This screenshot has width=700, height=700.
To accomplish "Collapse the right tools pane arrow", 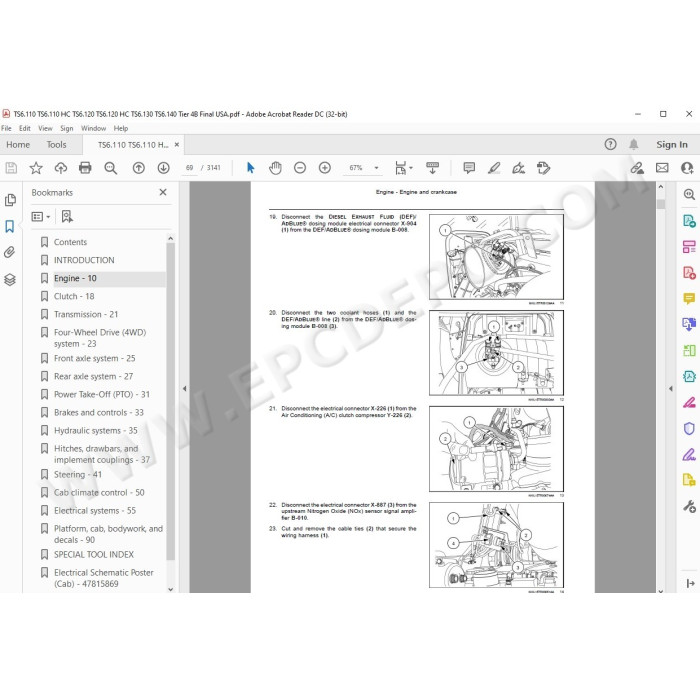I will (671, 388).
